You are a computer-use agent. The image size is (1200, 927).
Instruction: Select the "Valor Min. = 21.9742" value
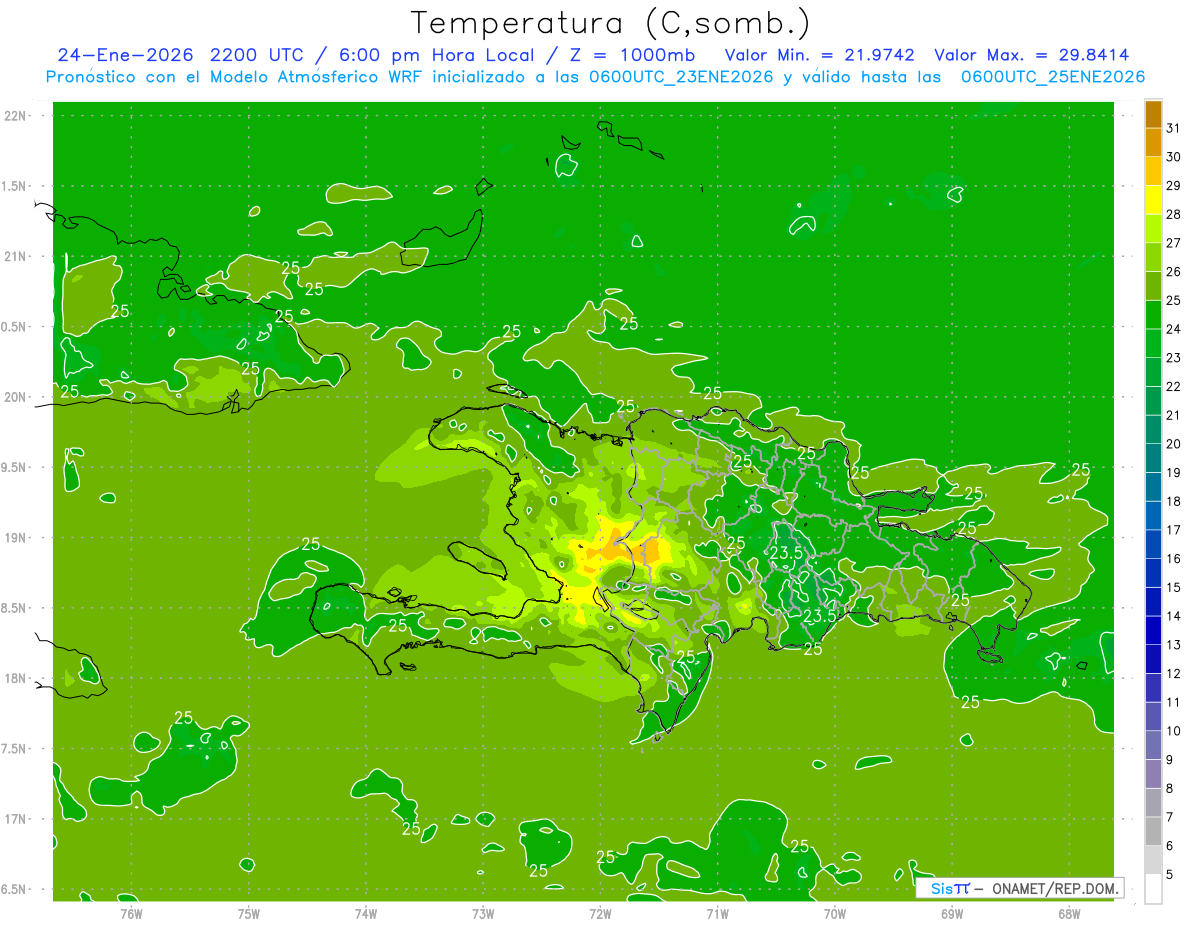(819, 55)
